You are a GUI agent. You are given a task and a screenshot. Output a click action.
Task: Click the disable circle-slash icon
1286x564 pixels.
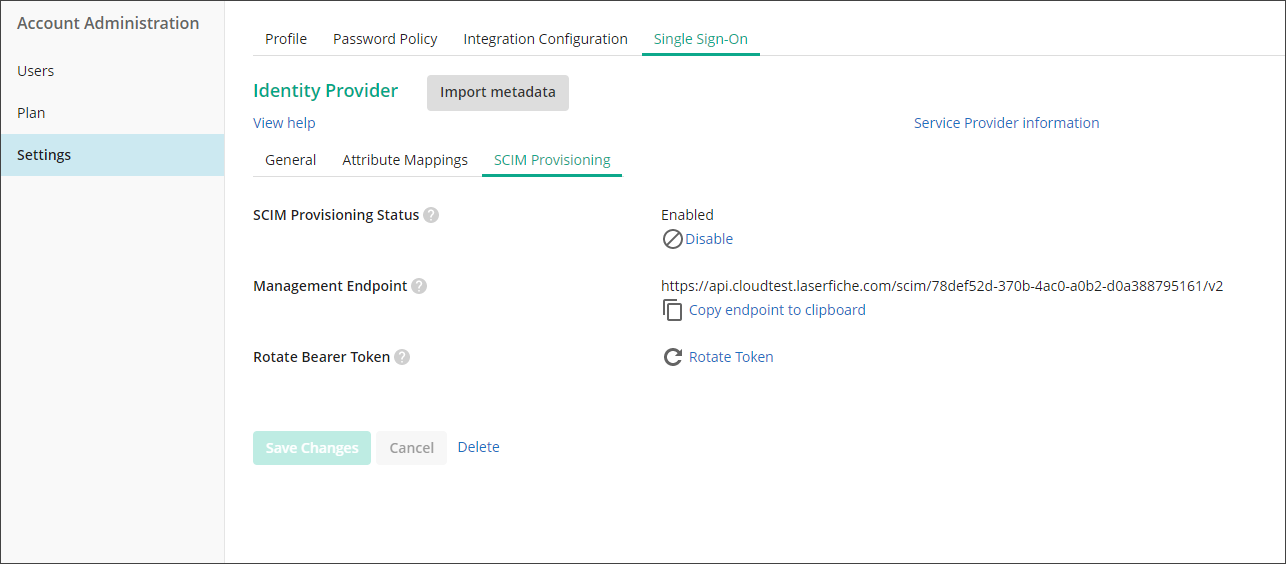[673, 239]
